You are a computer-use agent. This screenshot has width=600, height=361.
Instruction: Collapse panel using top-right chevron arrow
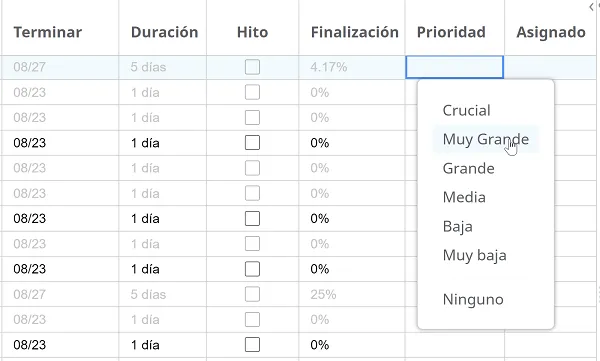click(x=591, y=7)
